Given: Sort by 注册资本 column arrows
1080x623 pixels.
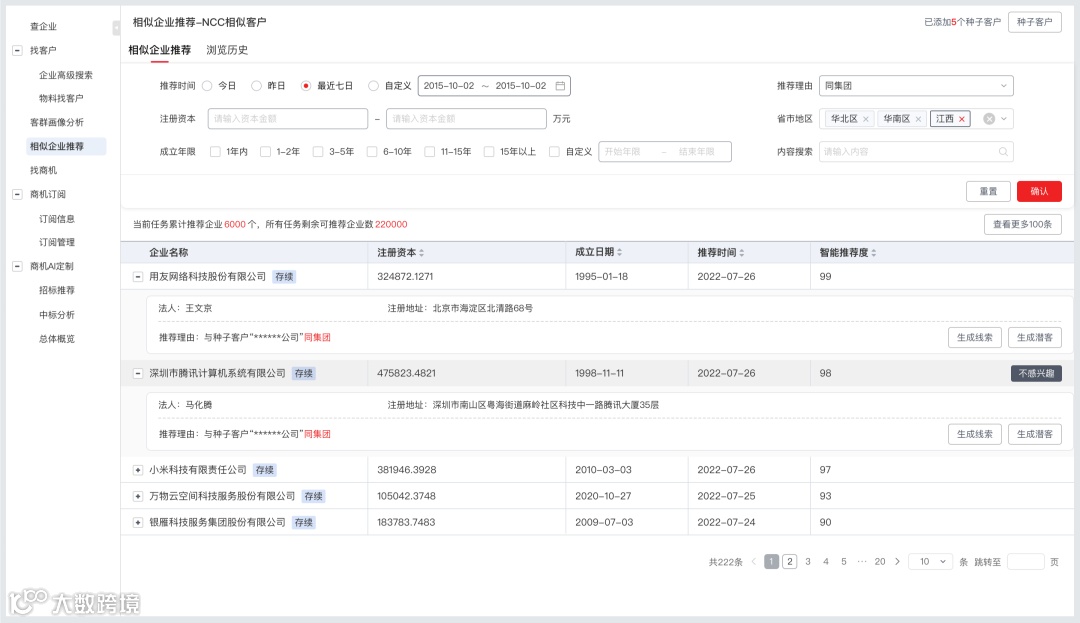Looking at the screenshot, I should pyautogui.click(x=422, y=253).
